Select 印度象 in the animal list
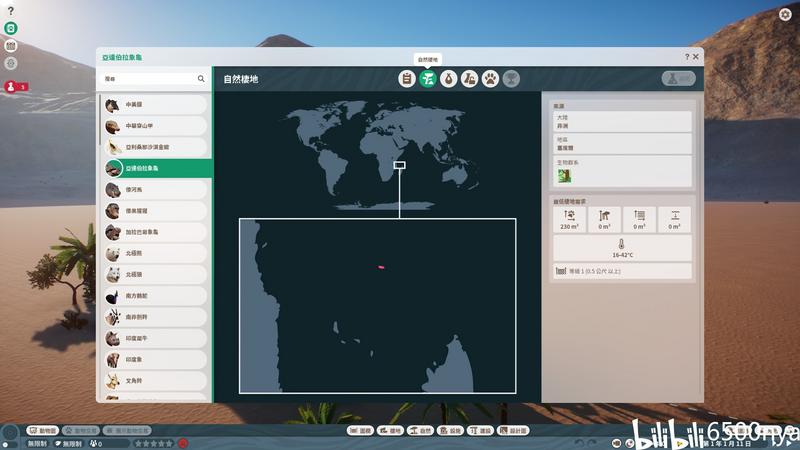This screenshot has height=450, width=800. (x=156, y=360)
